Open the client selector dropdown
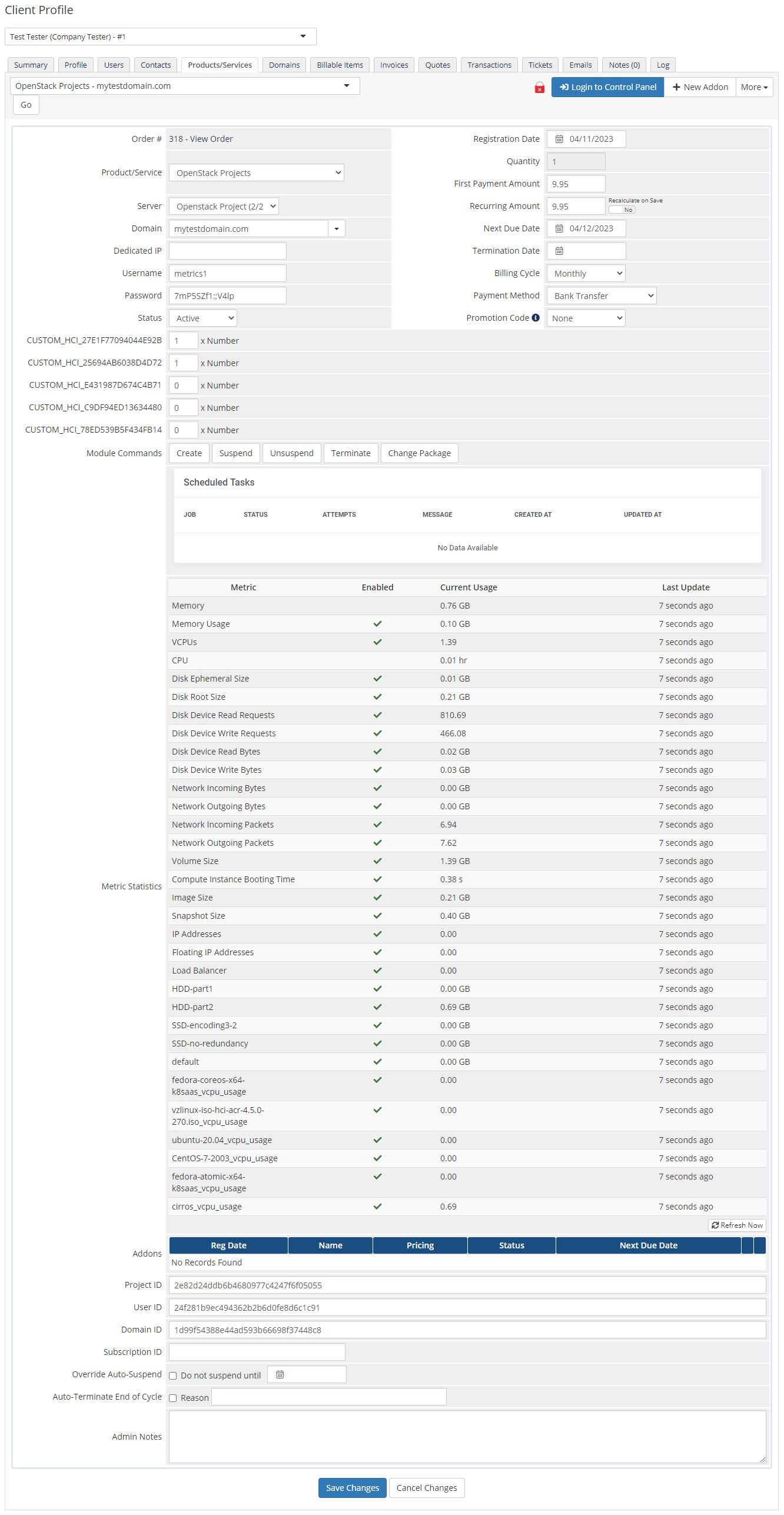This screenshot has width=784, height=1515. [x=160, y=36]
